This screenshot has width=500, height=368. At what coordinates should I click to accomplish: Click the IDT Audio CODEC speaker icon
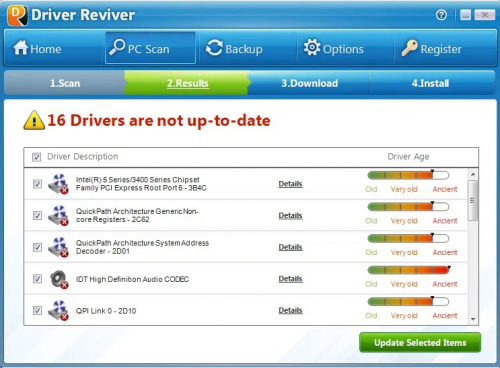(59, 279)
